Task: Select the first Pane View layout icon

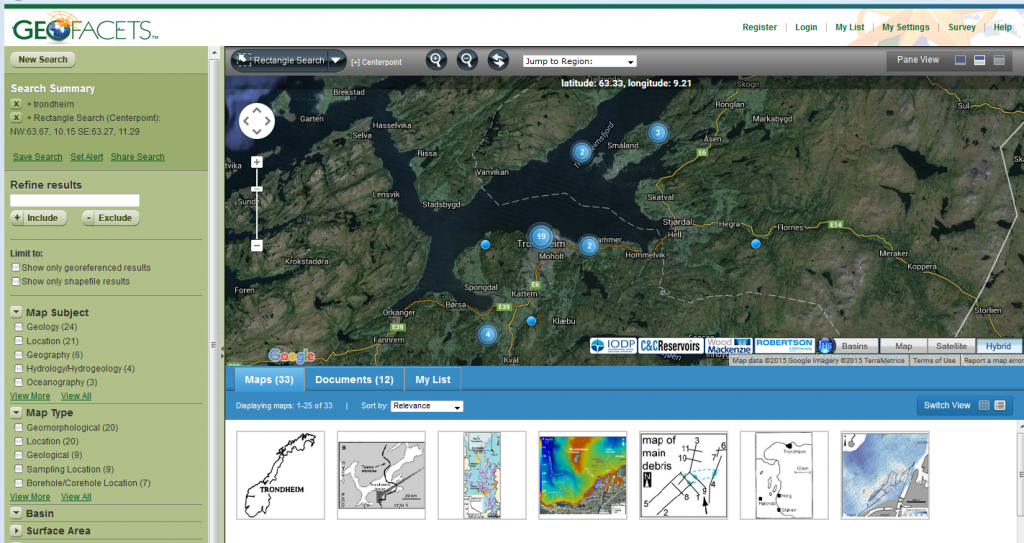Action: 961,60
